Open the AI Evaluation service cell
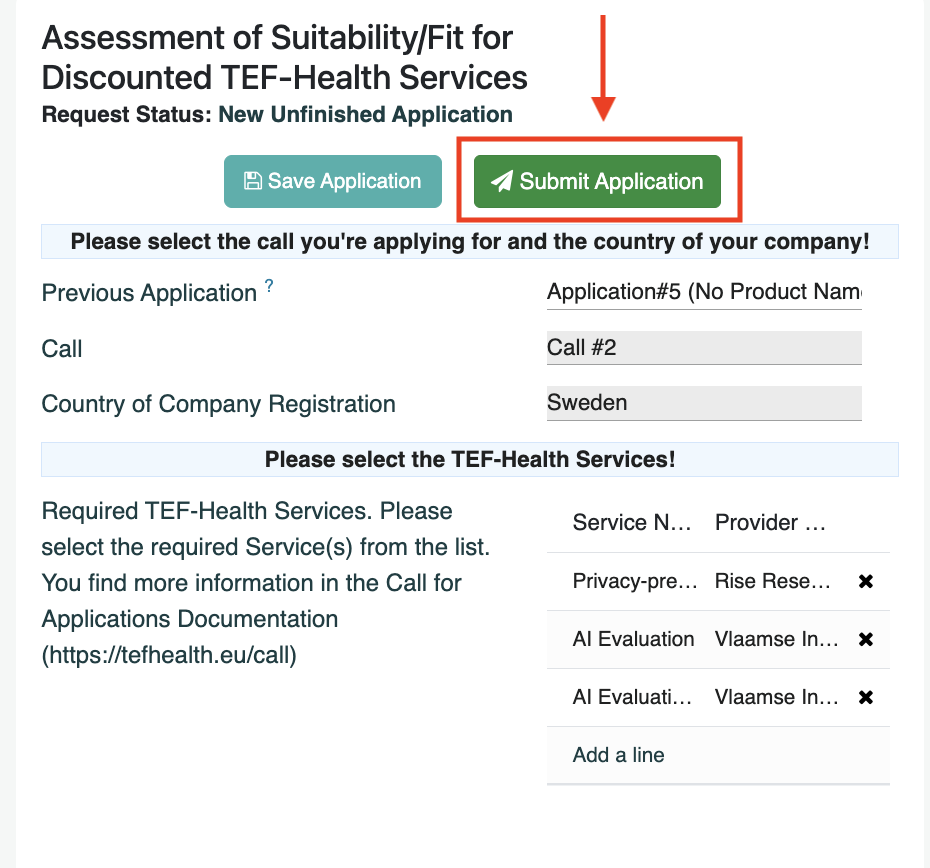This screenshot has height=868, width=930. [633, 639]
